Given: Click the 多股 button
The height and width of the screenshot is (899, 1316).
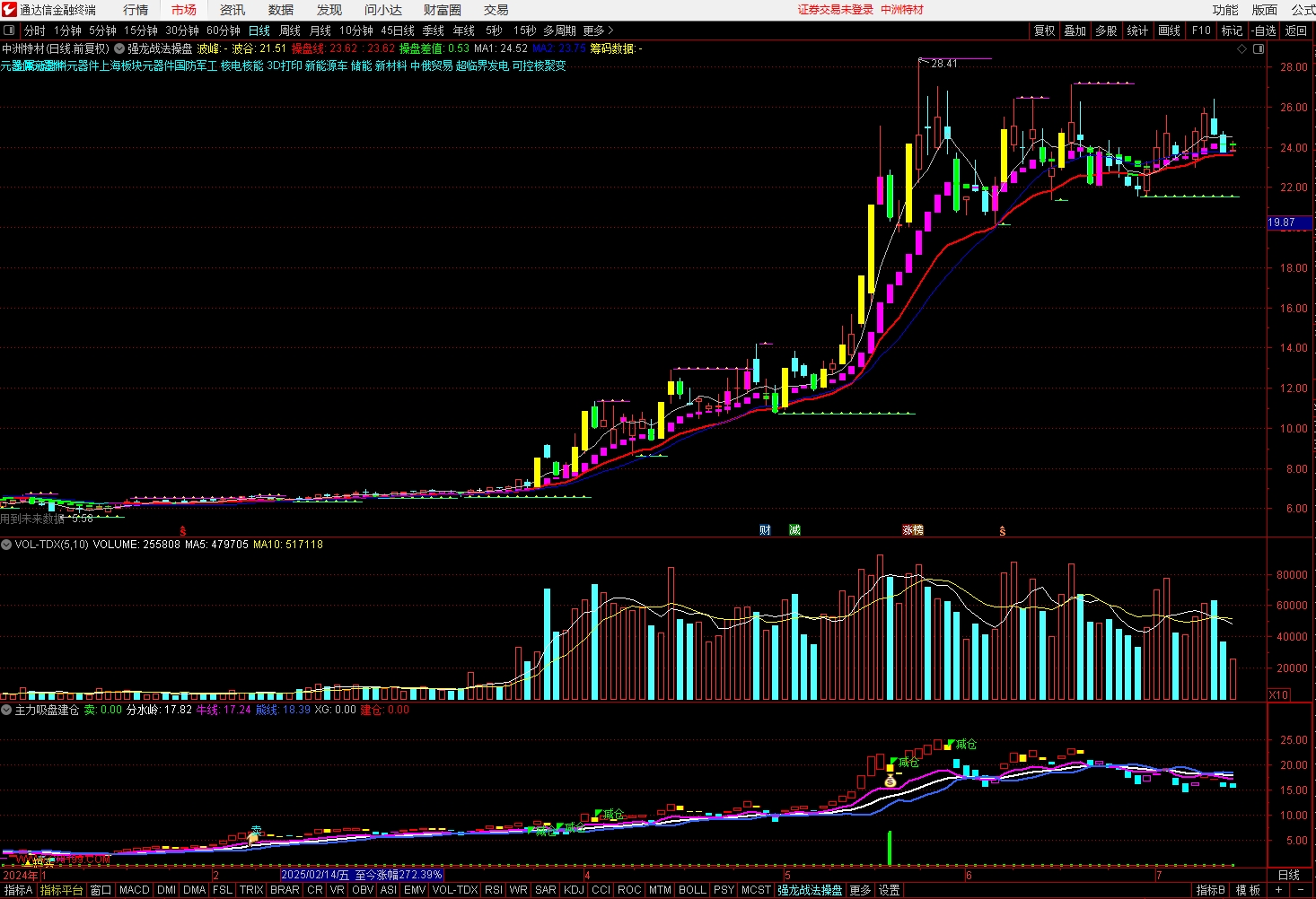Looking at the screenshot, I should pos(1106,31).
